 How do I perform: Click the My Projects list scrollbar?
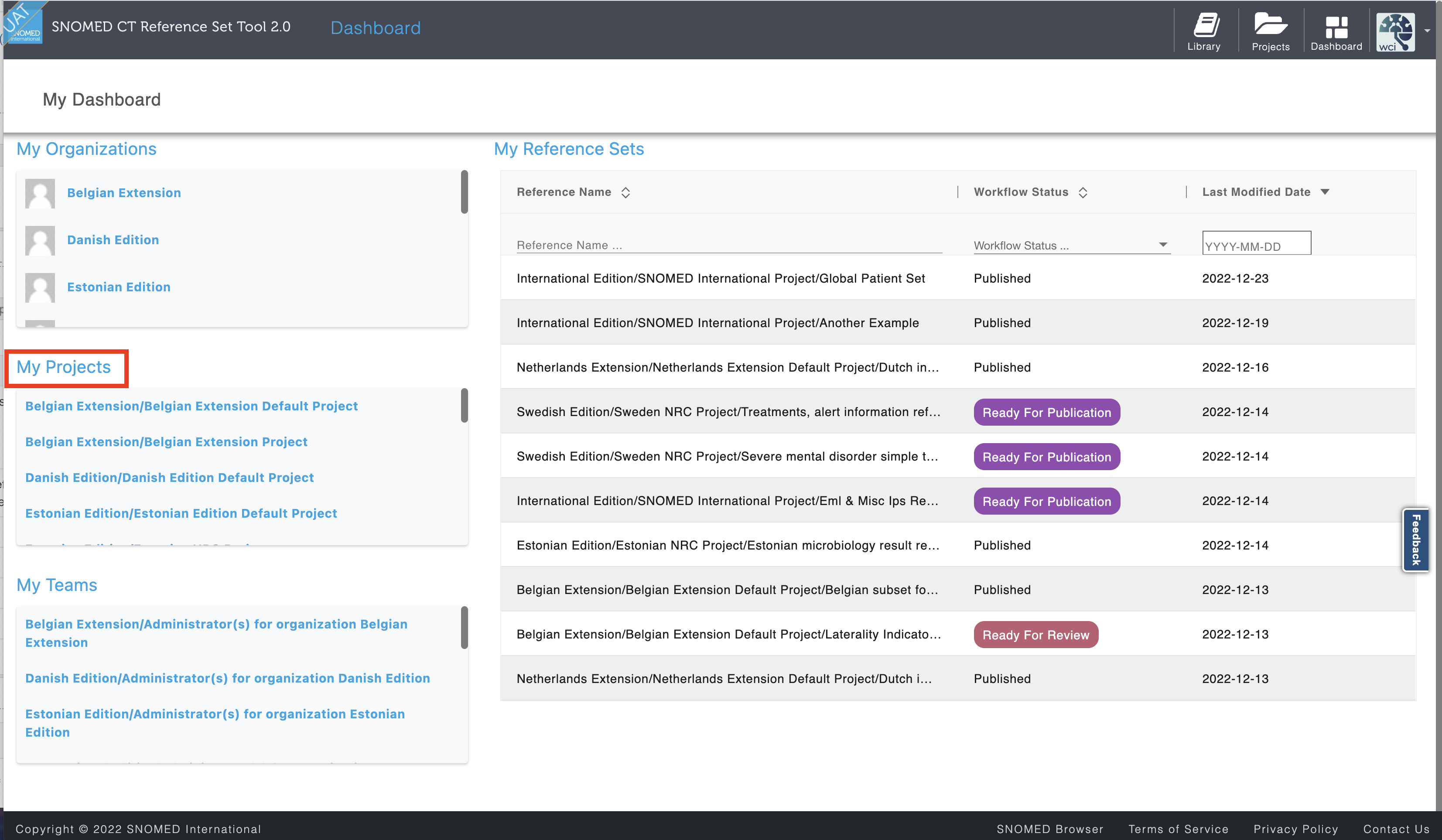(x=464, y=405)
